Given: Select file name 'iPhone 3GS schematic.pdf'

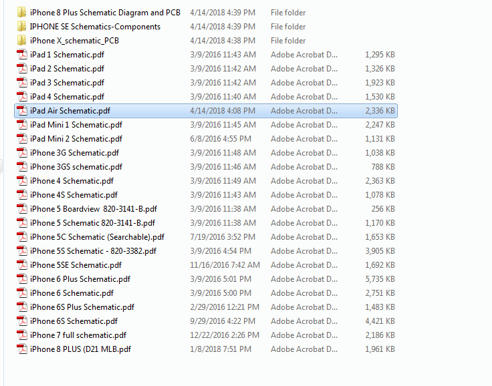Looking at the screenshot, I should (x=76, y=167).
